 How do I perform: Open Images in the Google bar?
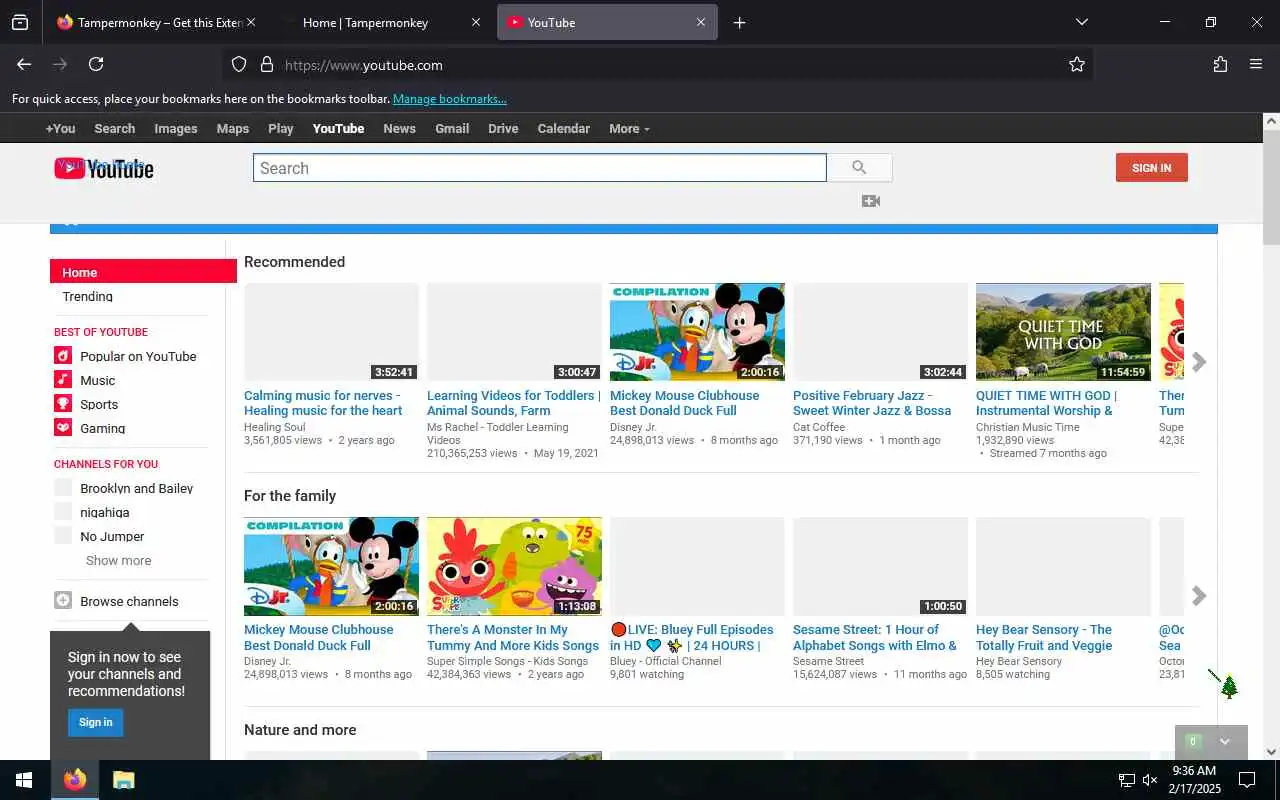pos(176,128)
